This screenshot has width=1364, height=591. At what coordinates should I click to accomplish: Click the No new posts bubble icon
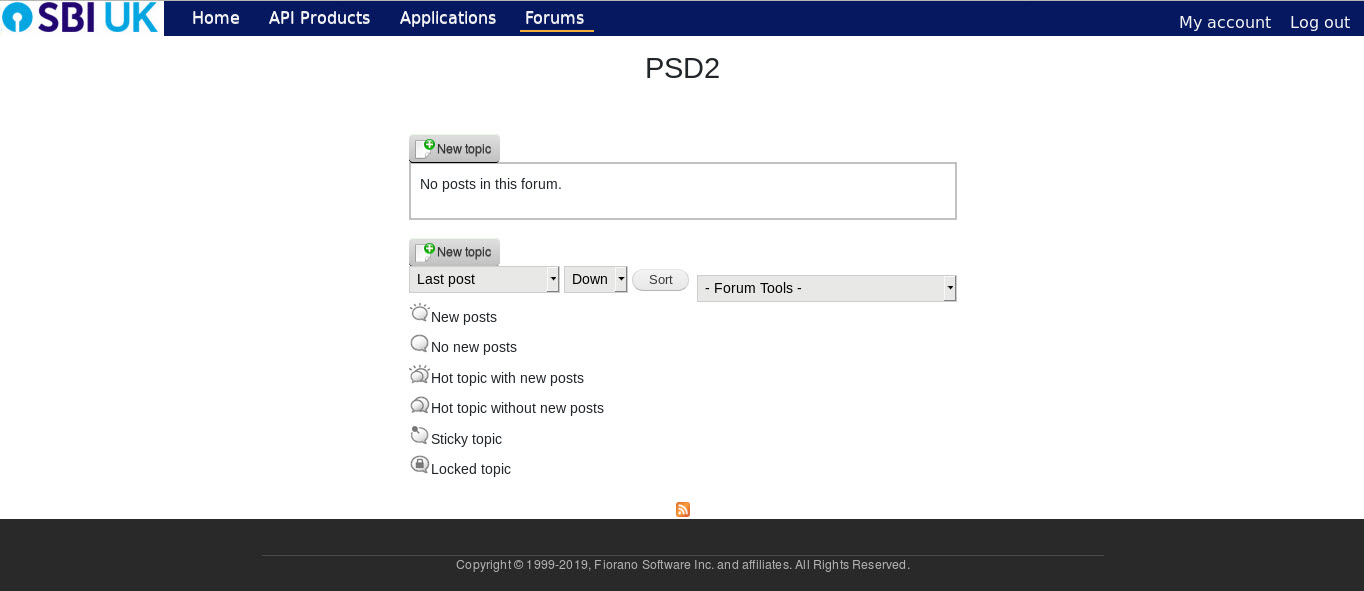(420, 344)
